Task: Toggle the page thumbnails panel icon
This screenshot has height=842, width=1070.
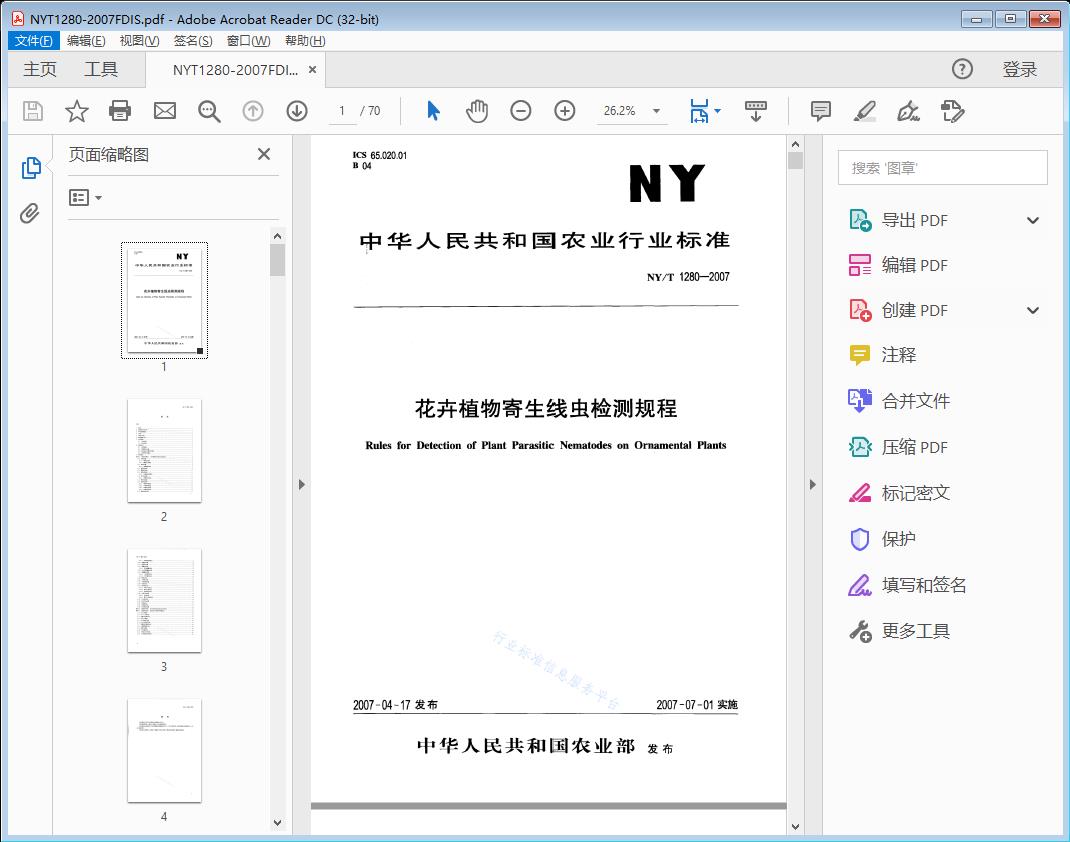Action: point(31,168)
